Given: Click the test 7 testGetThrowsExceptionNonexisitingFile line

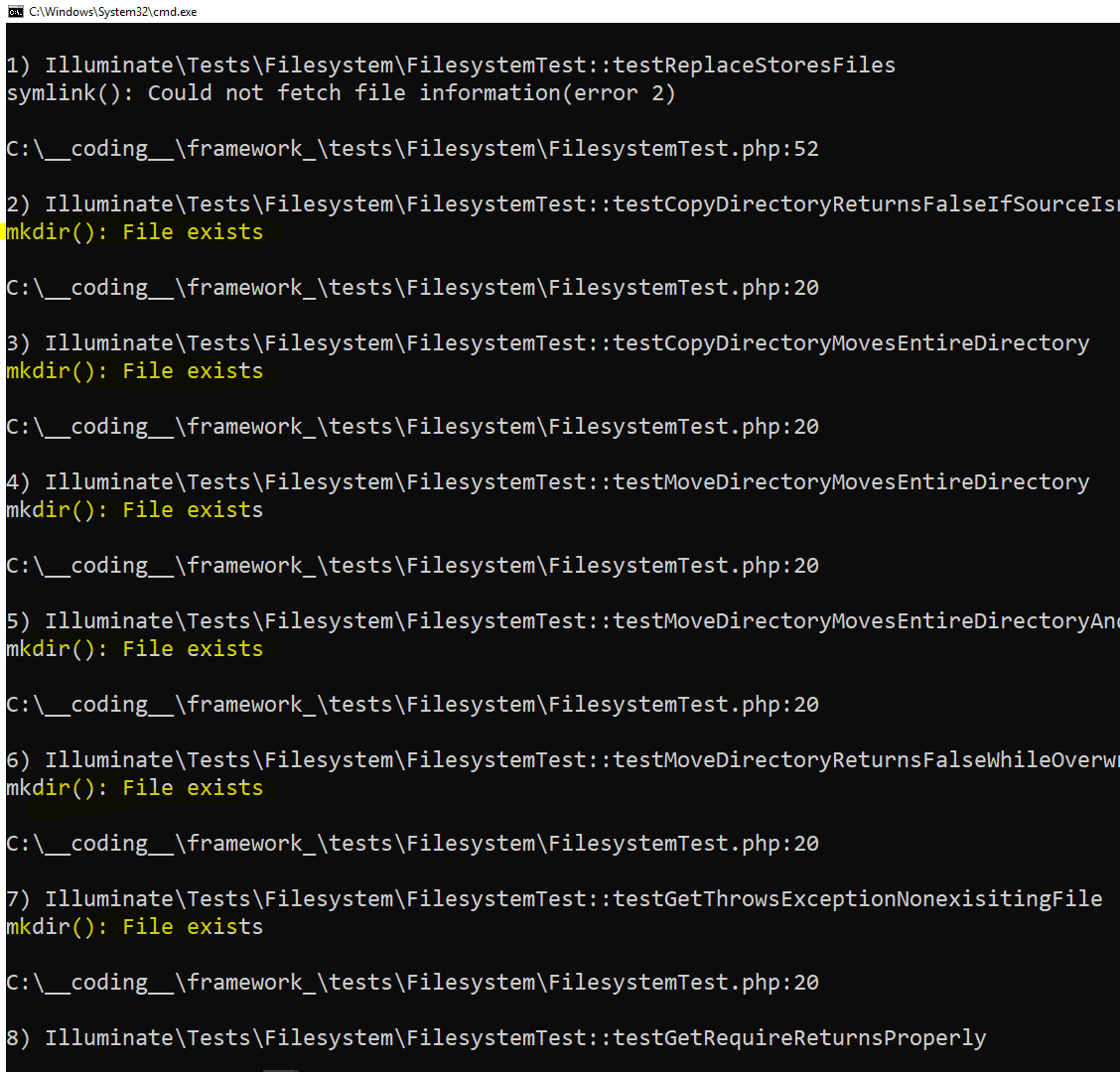Looking at the screenshot, I should tap(554, 898).
